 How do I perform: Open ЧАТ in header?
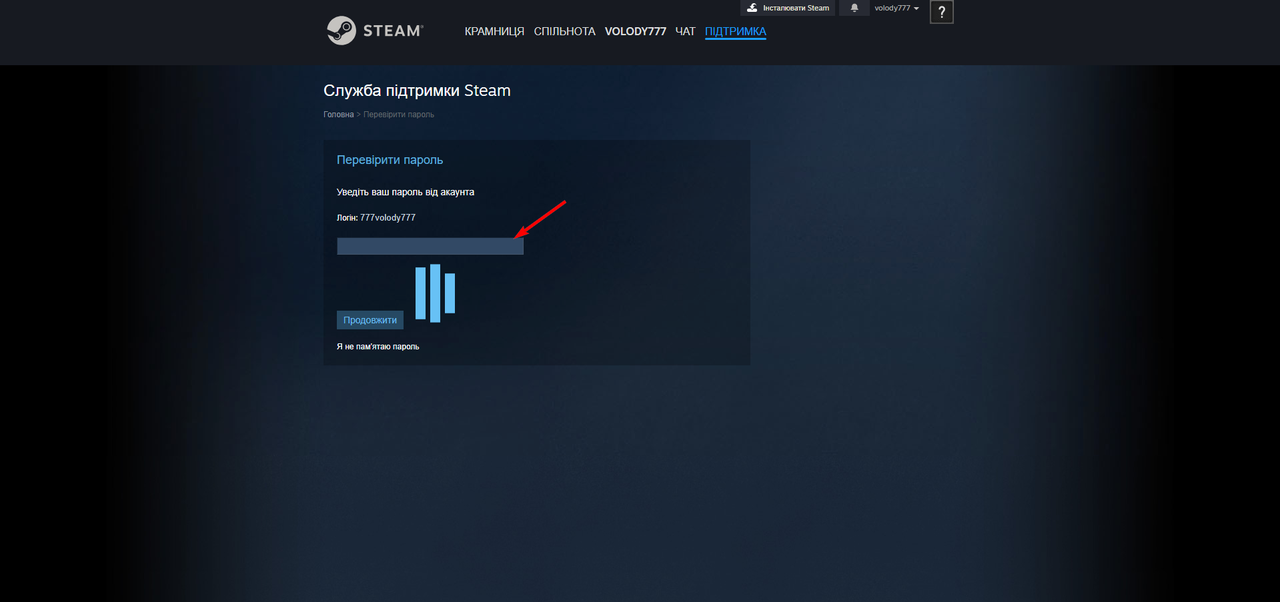pos(685,32)
